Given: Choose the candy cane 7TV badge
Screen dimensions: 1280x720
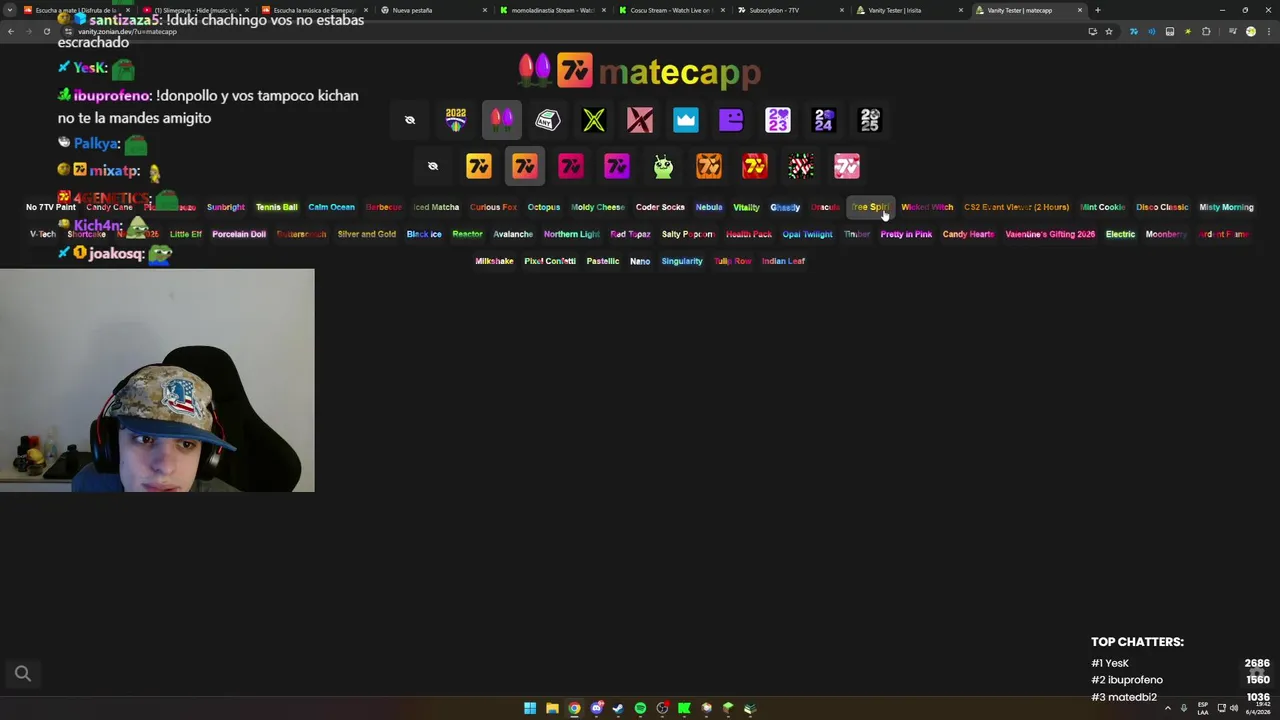Looking at the screenshot, I should point(801,166).
